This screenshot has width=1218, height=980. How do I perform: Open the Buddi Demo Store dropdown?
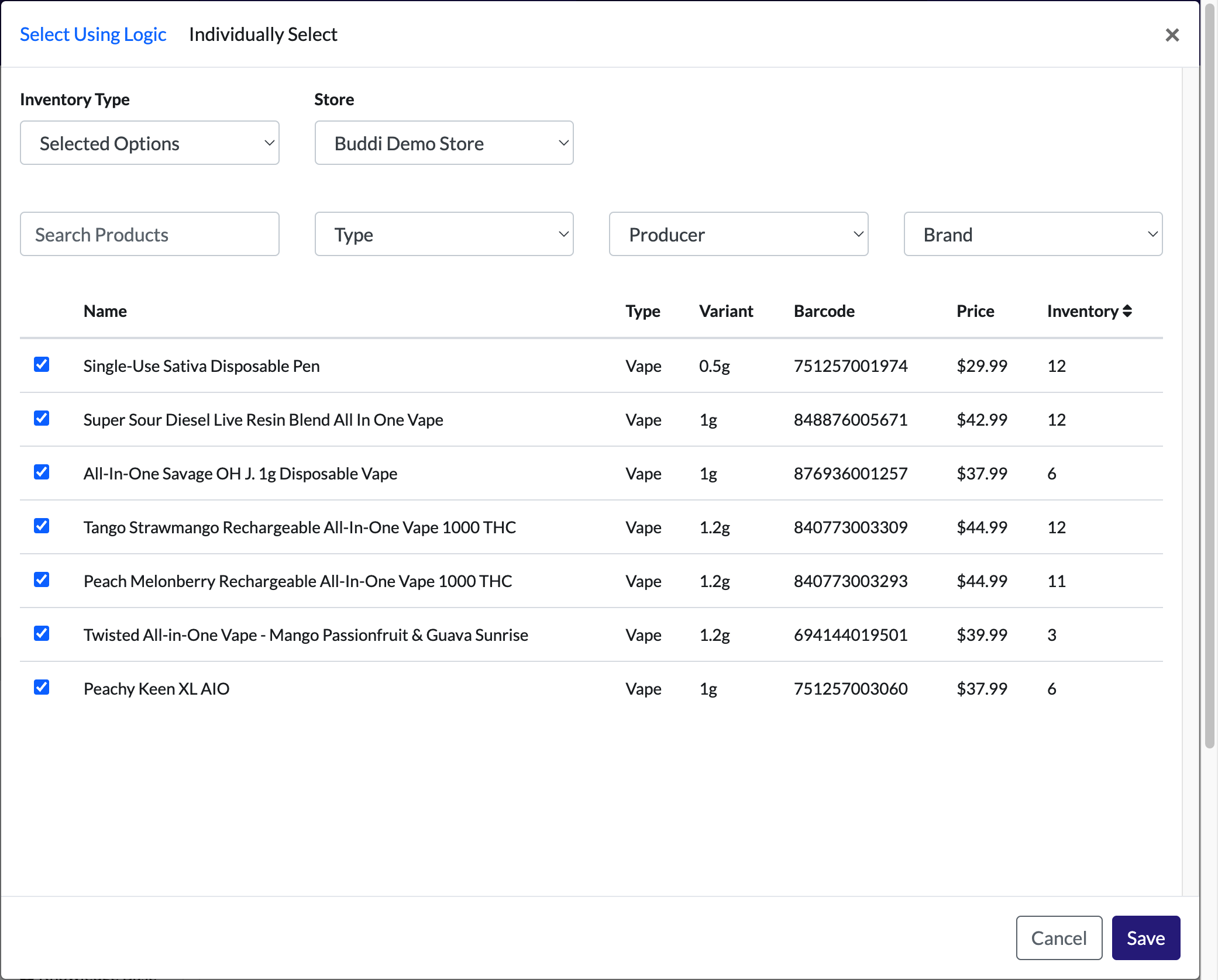pos(444,143)
